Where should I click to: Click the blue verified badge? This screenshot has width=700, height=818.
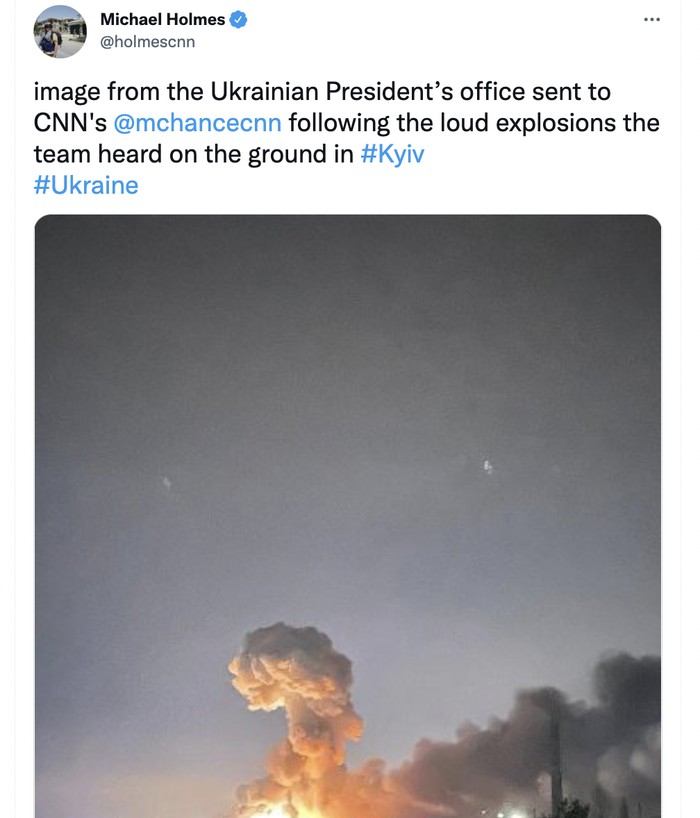point(239,19)
